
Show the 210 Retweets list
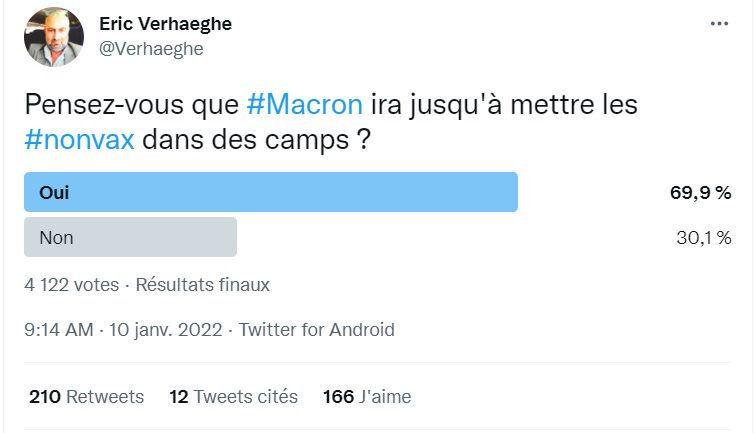[x=86, y=396]
